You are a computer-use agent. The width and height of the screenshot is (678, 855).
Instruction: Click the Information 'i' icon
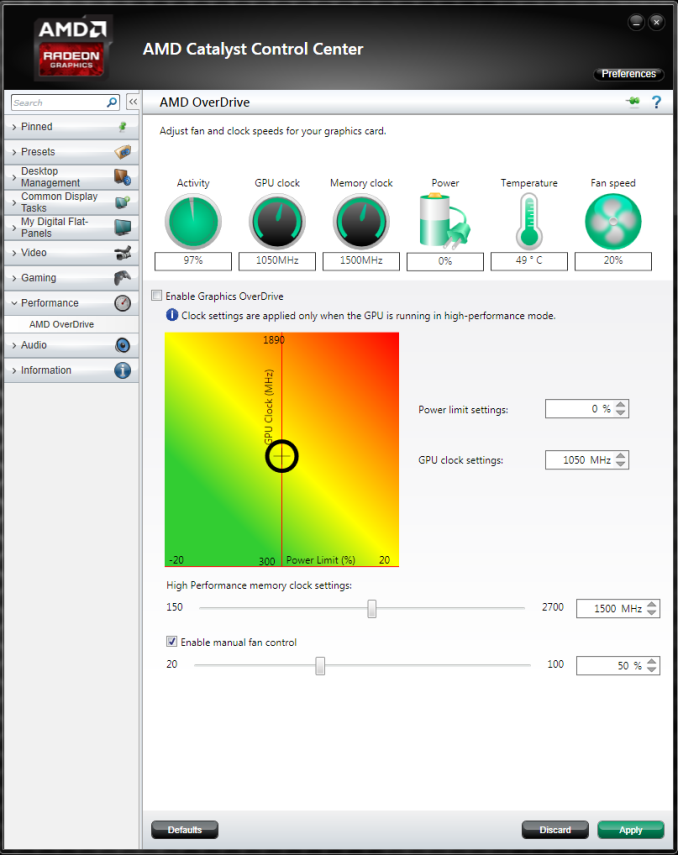[x=123, y=370]
